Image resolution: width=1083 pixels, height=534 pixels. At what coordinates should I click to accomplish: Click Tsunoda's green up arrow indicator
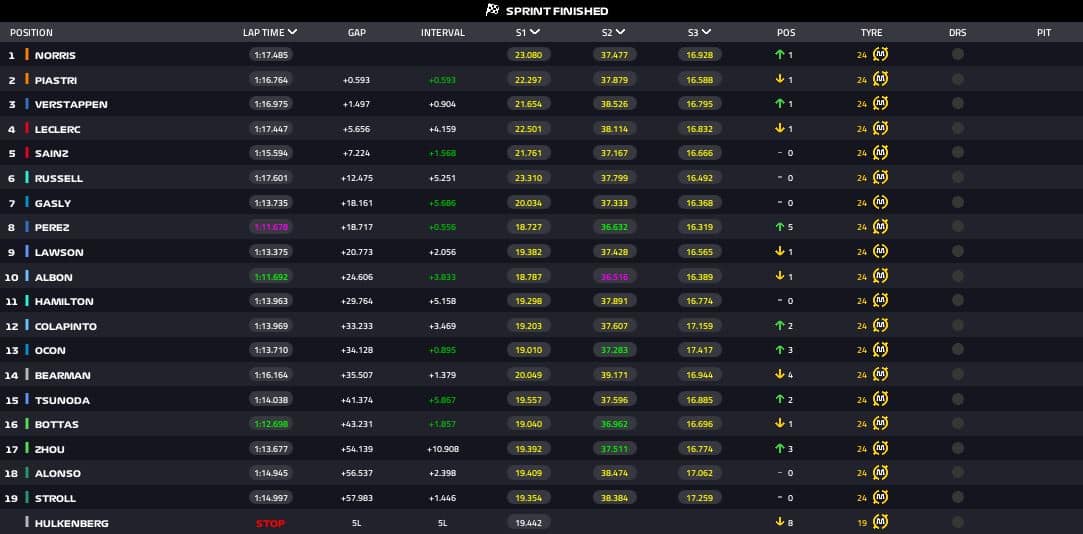(x=780, y=399)
